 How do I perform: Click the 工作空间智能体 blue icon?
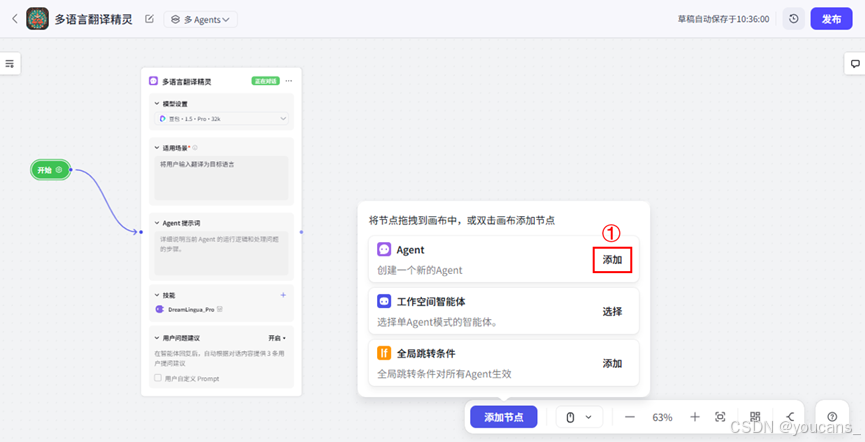click(384, 301)
